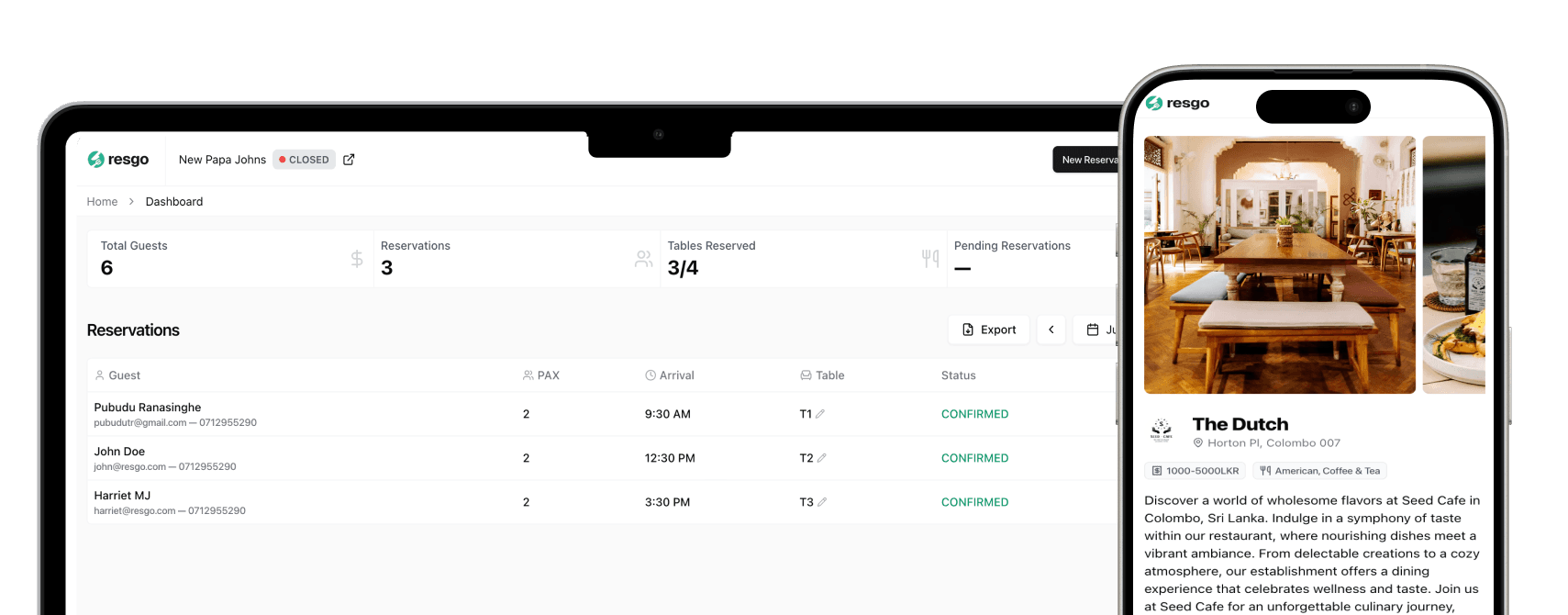
Task: Click the john@resgo.com contact line
Action: 165,467
